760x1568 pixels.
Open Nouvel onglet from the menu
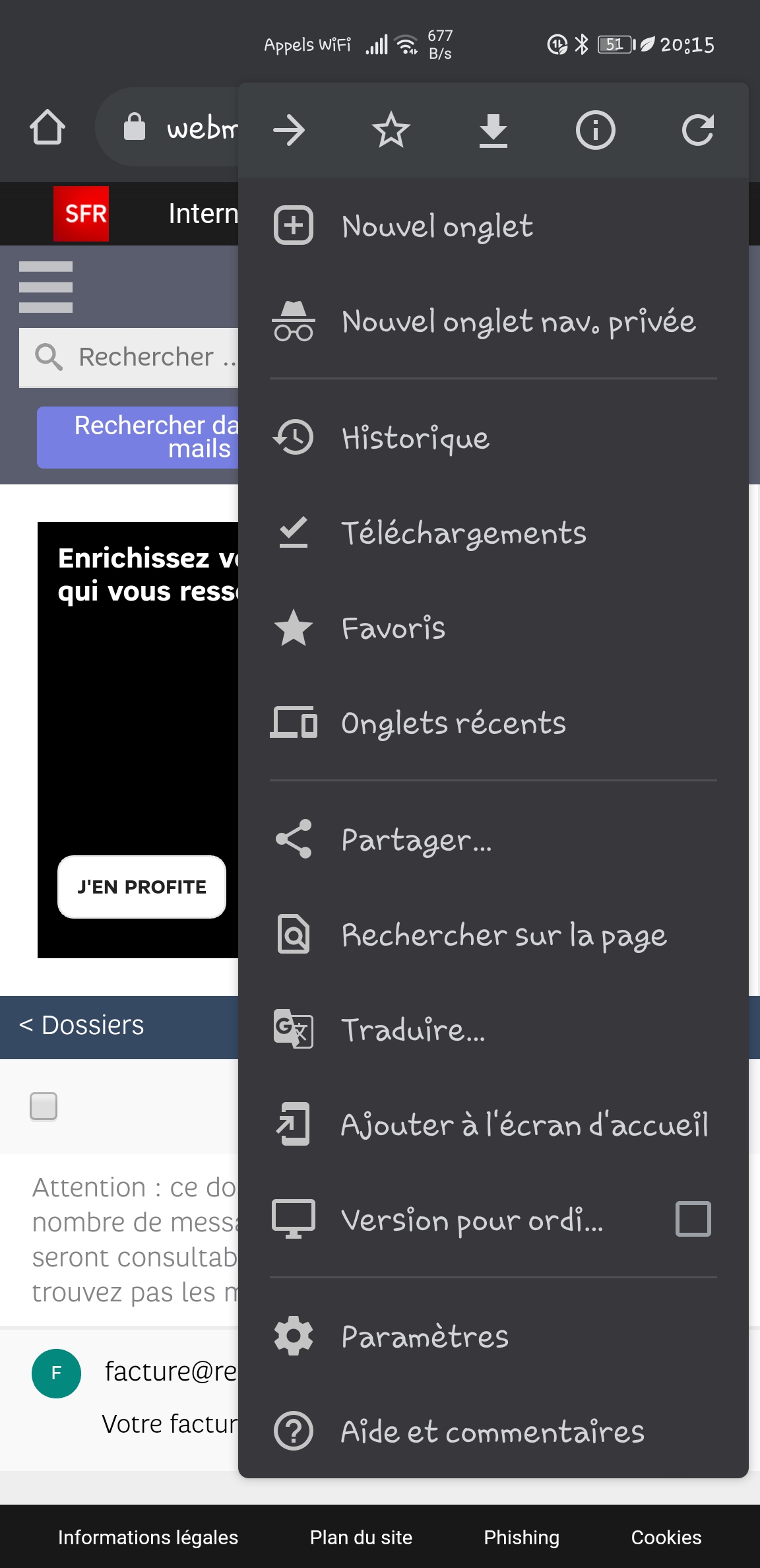click(437, 226)
